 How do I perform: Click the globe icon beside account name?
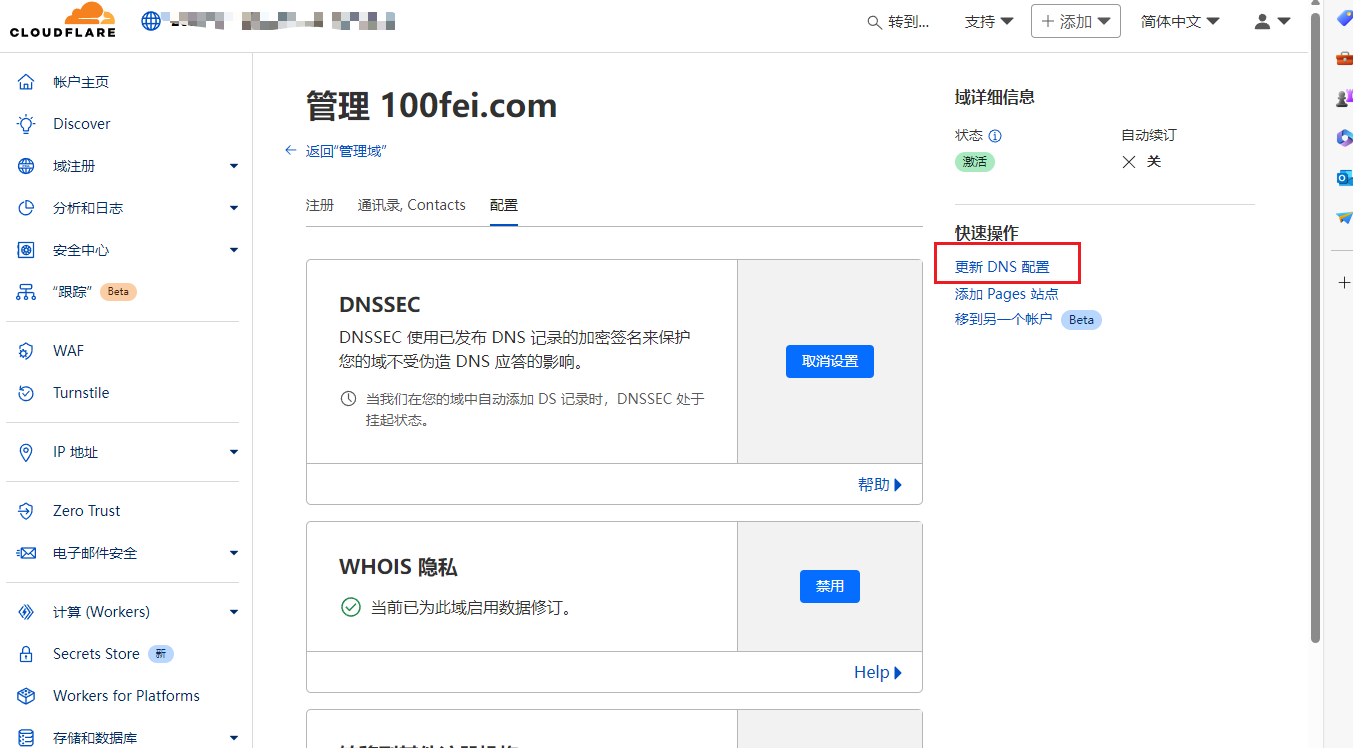[151, 20]
